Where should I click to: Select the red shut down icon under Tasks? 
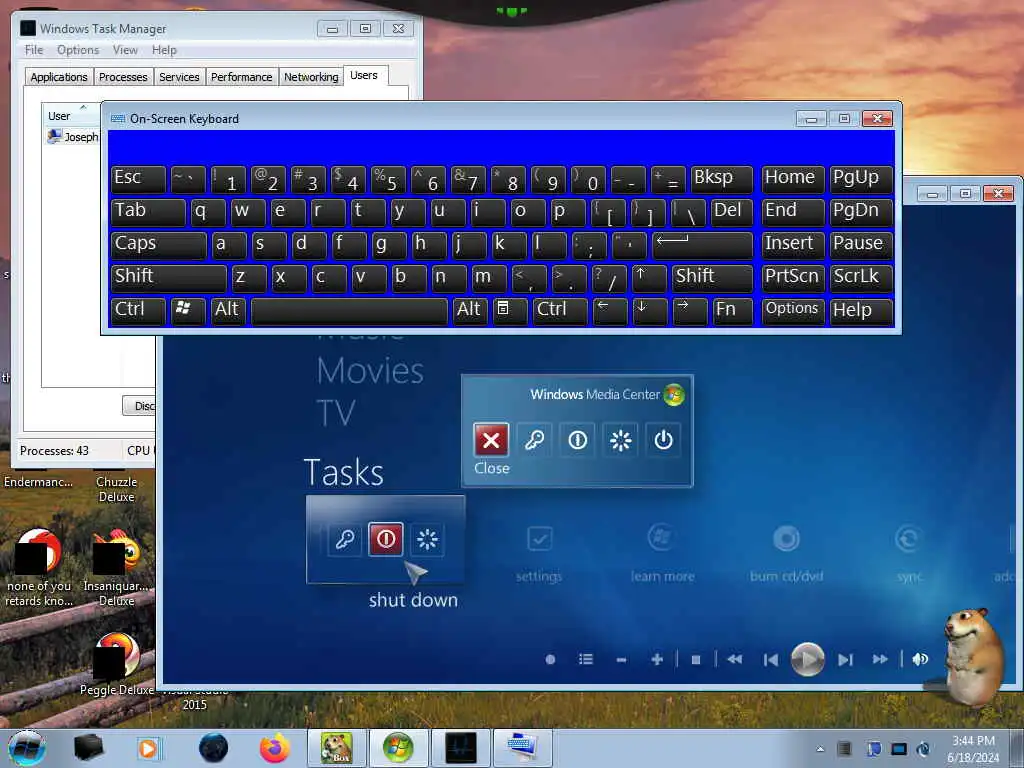385,539
